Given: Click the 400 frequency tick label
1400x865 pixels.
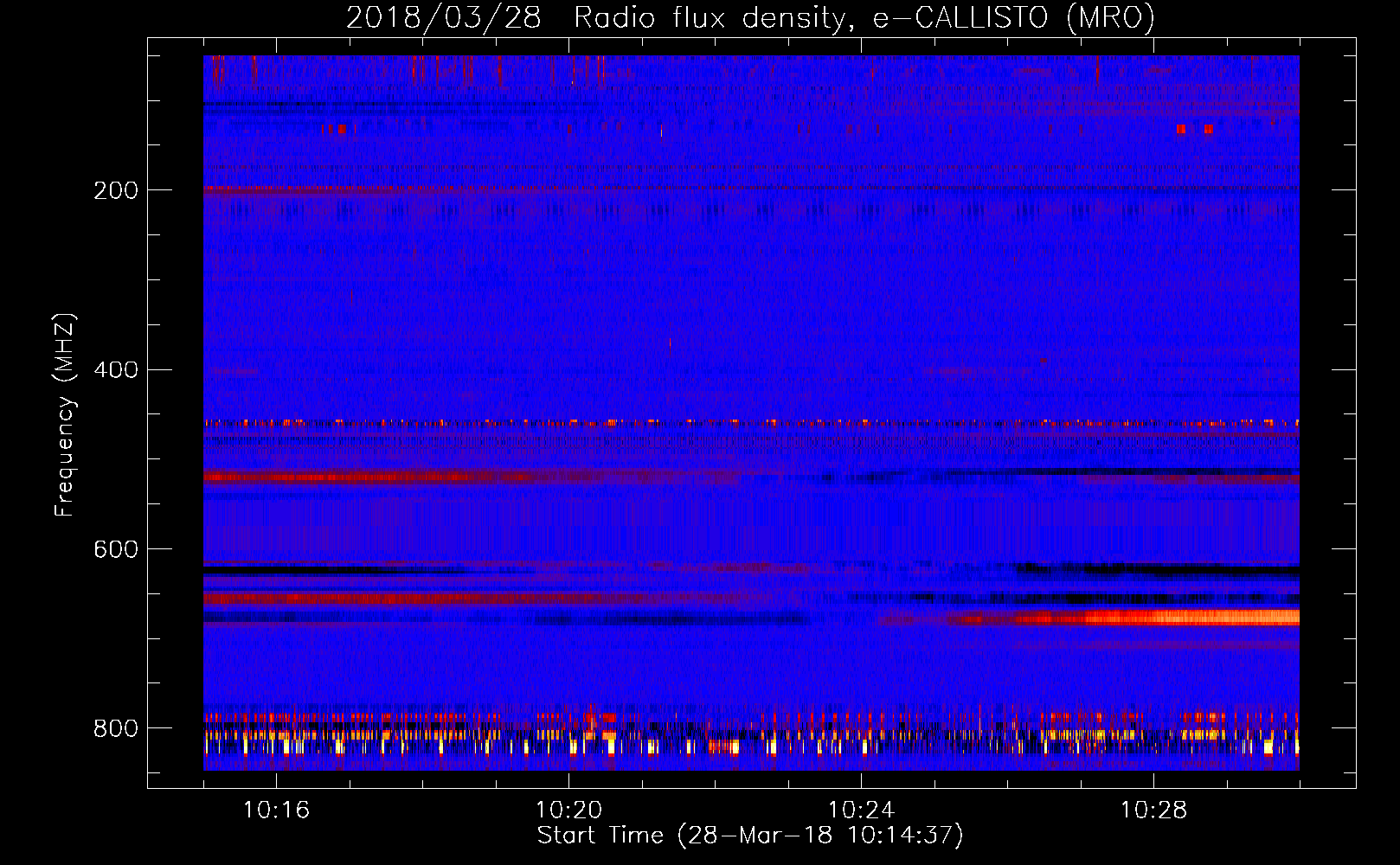Looking at the screenshot, I should click(x=115, y=370).
